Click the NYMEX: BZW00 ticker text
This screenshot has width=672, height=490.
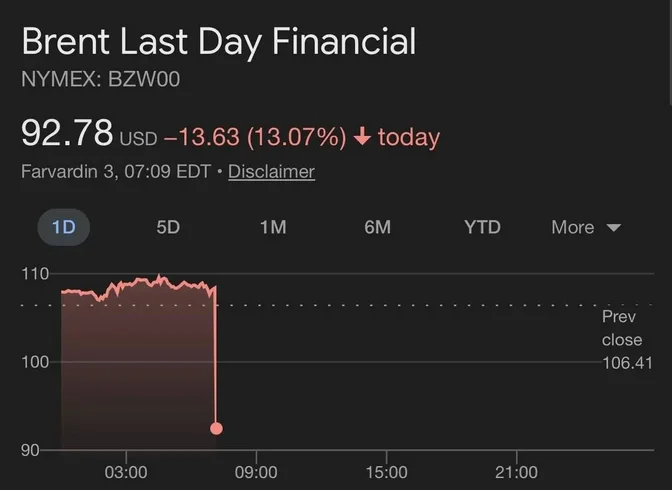[x=100, y=79]
